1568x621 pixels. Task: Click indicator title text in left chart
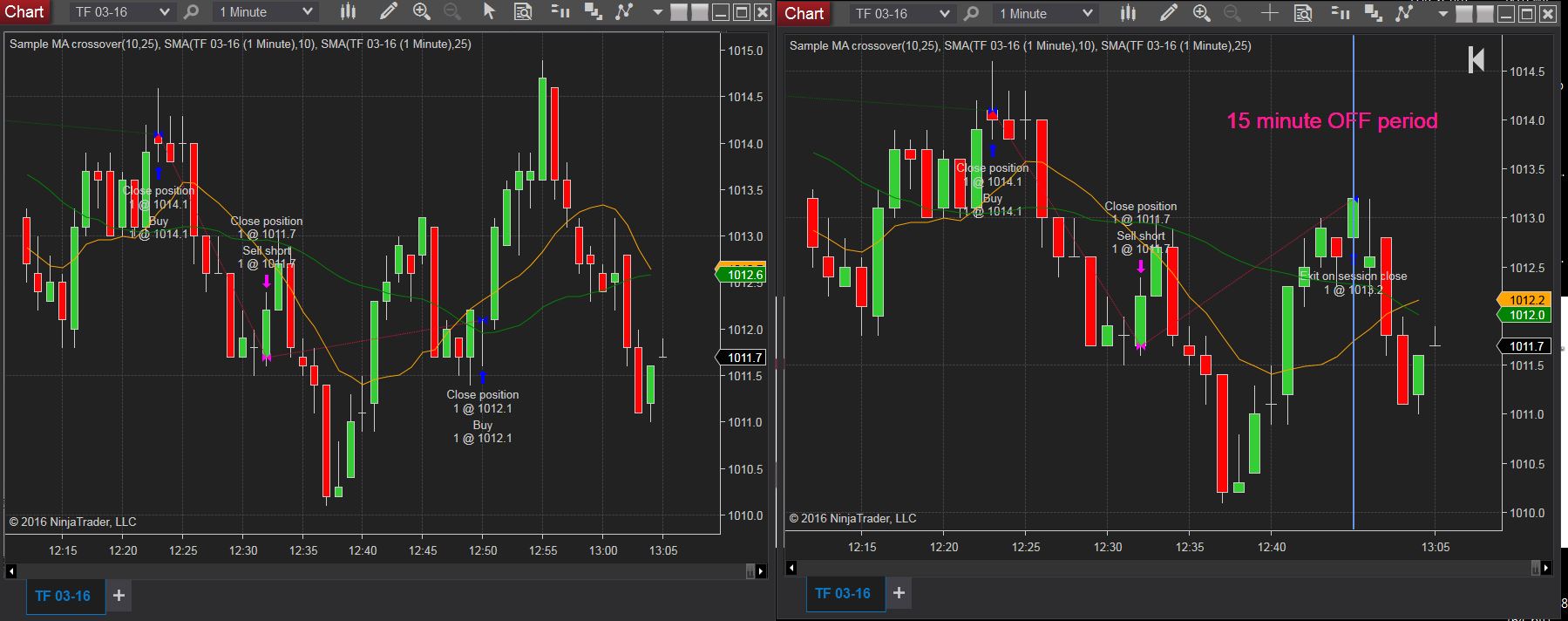pos(241,44)
